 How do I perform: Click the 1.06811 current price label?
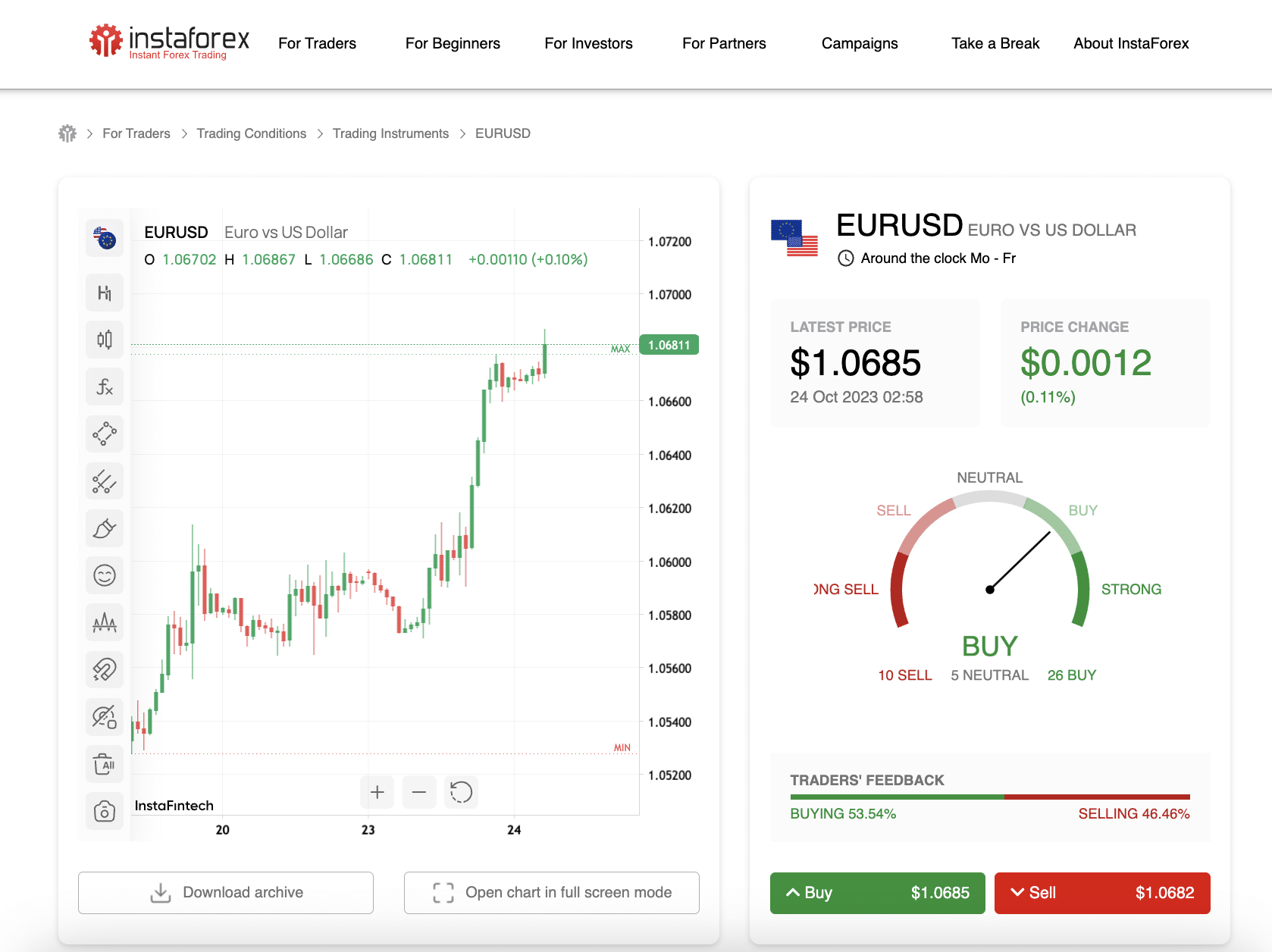669,345
